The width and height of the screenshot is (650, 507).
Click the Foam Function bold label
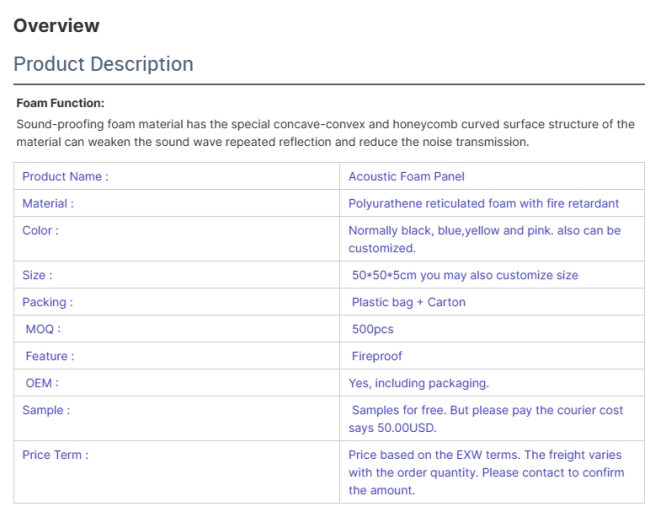[60, 103]
